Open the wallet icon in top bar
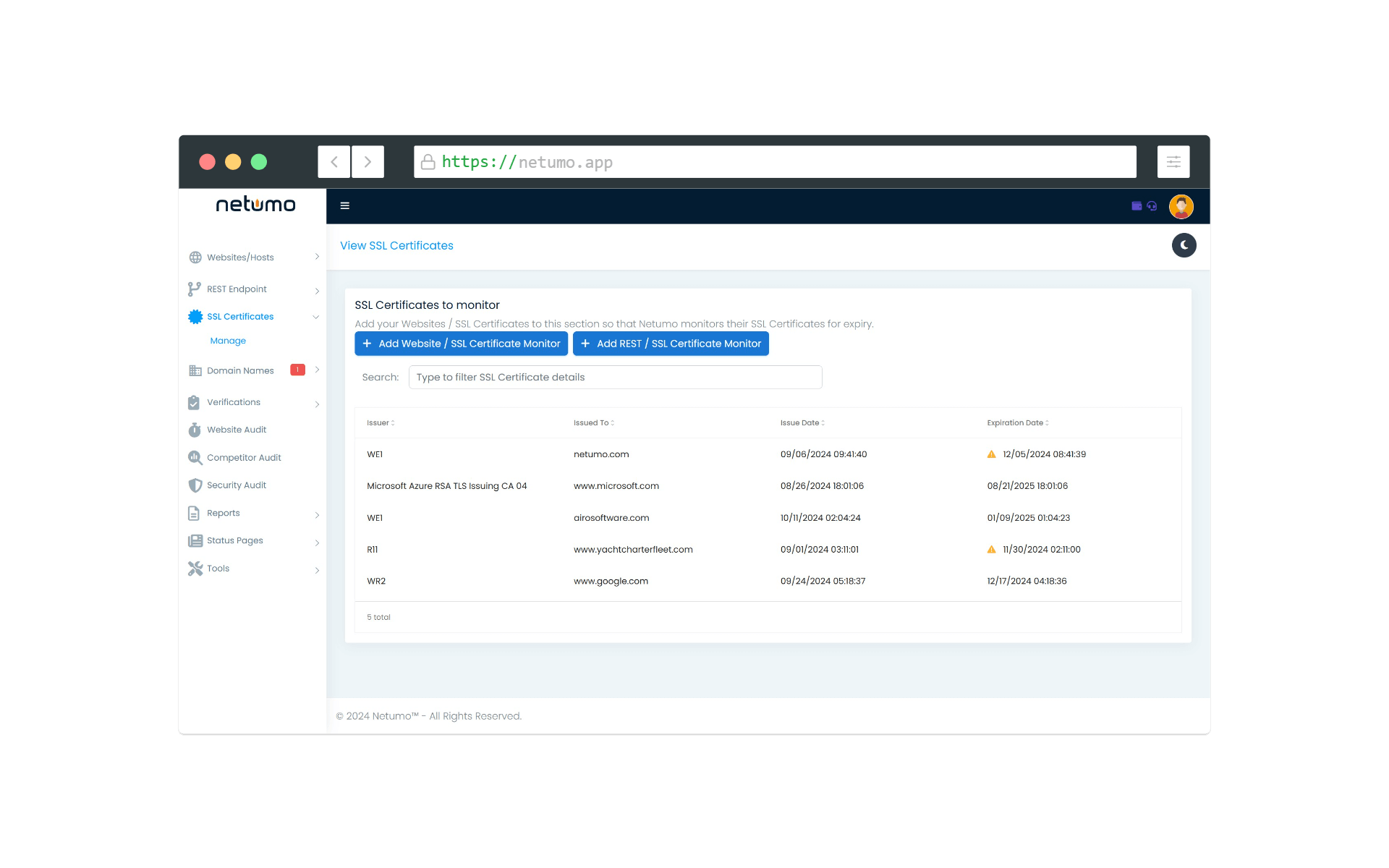The image size is (1389, 868). click(1137, 206)
